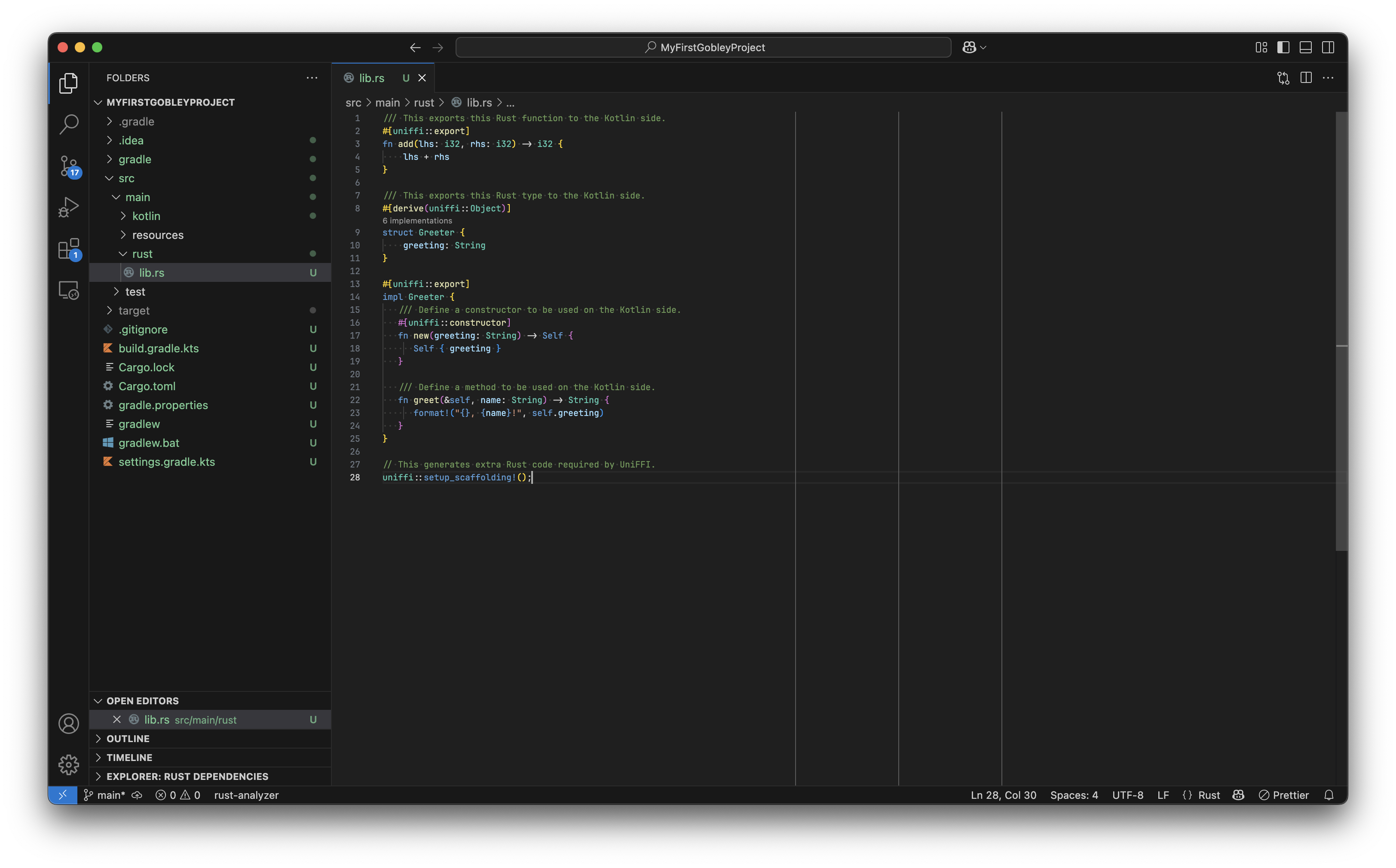Split the editor right
Viewport: 1396px width, 868px height.
1306,77
